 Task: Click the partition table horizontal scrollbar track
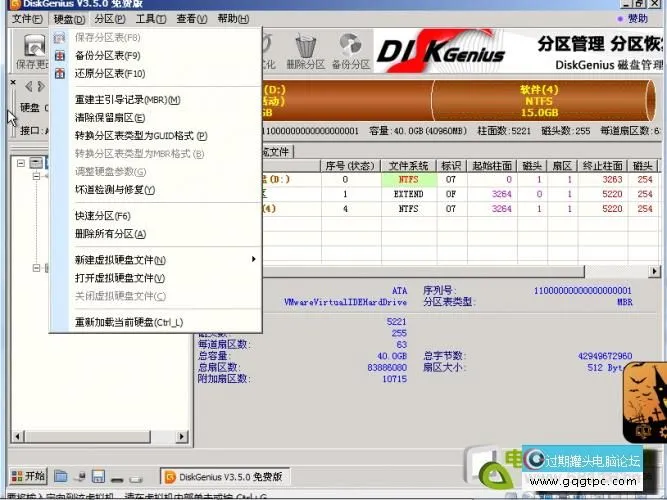point(617,271)
